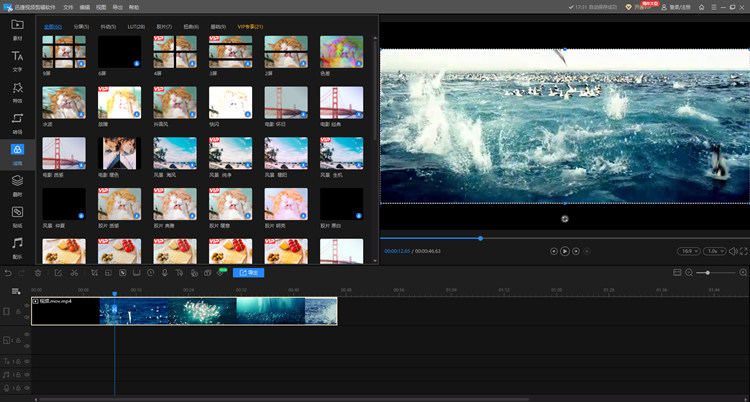Open the 配乐 music panel in sidebar
Image resolution: width=750 pixels, height=402 pixels.
(x=17, y=247)
